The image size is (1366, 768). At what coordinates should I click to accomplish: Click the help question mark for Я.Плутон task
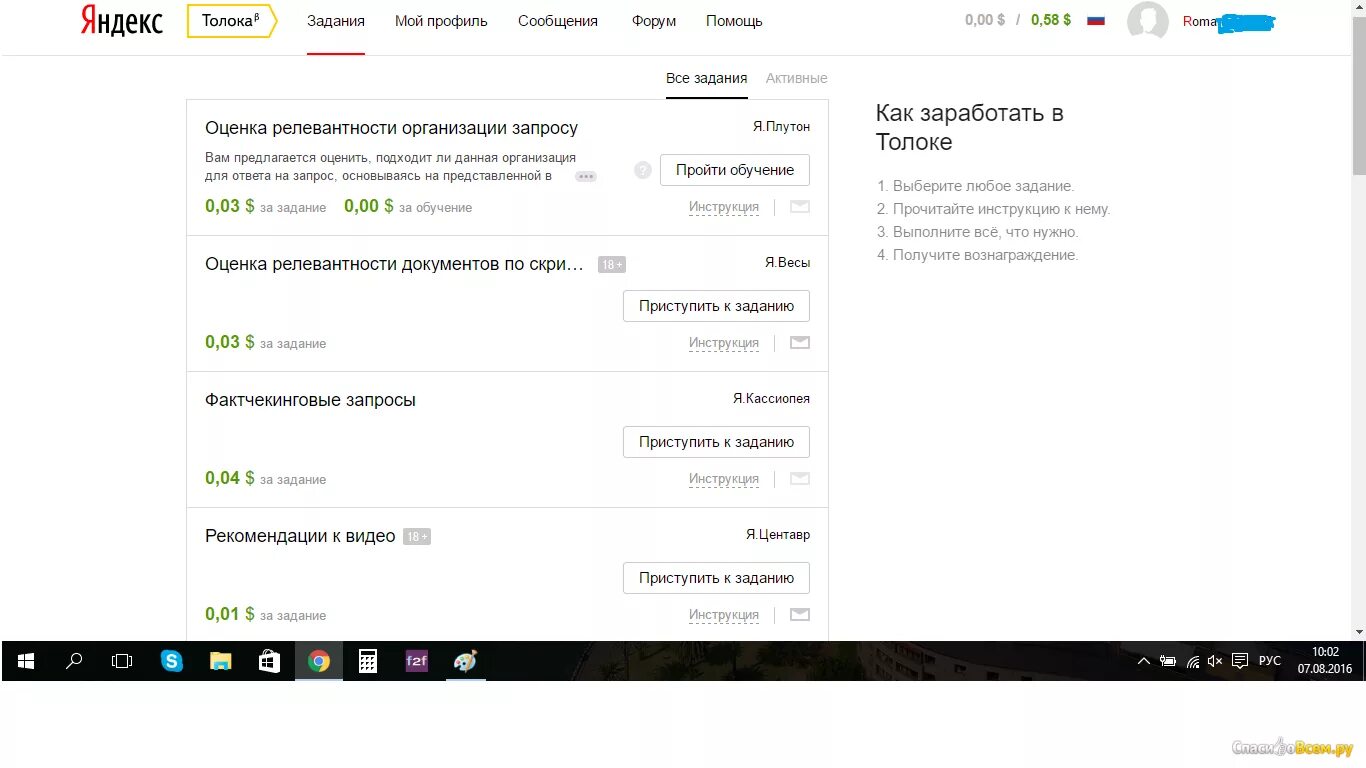(643, 170)
